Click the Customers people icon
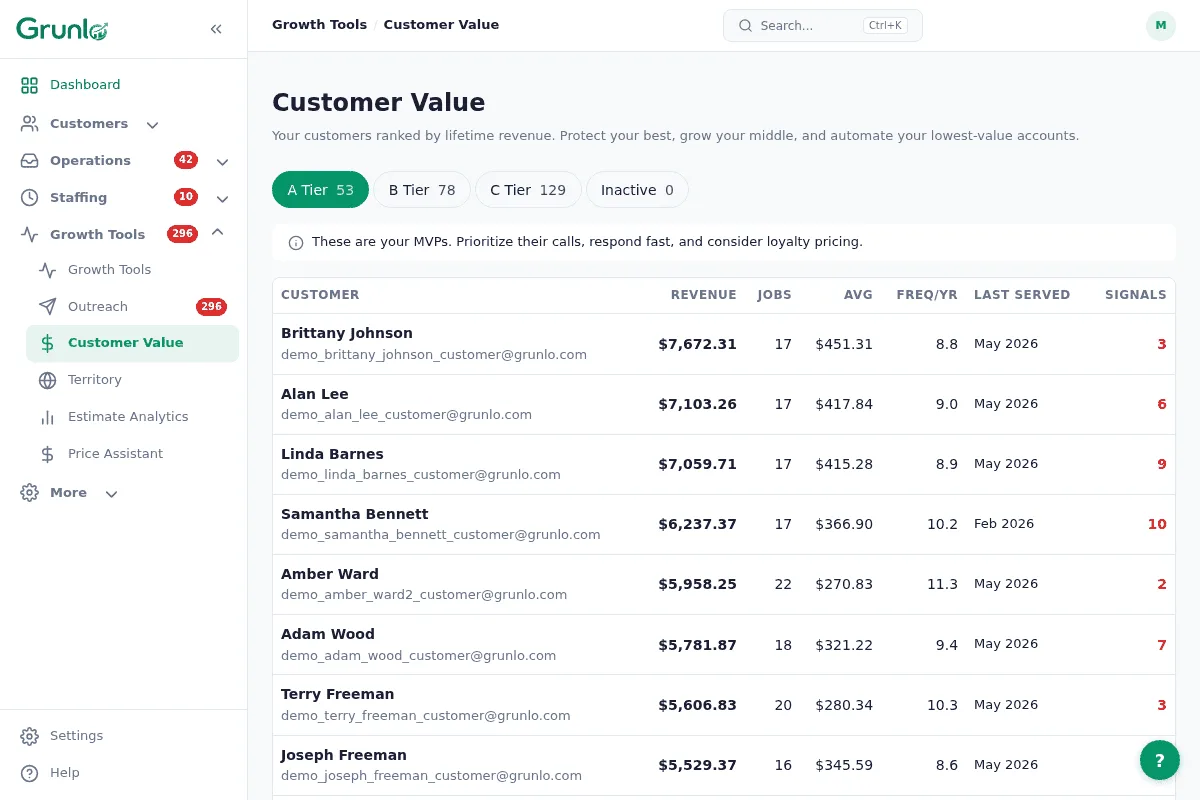 click(x=30, y=124)
